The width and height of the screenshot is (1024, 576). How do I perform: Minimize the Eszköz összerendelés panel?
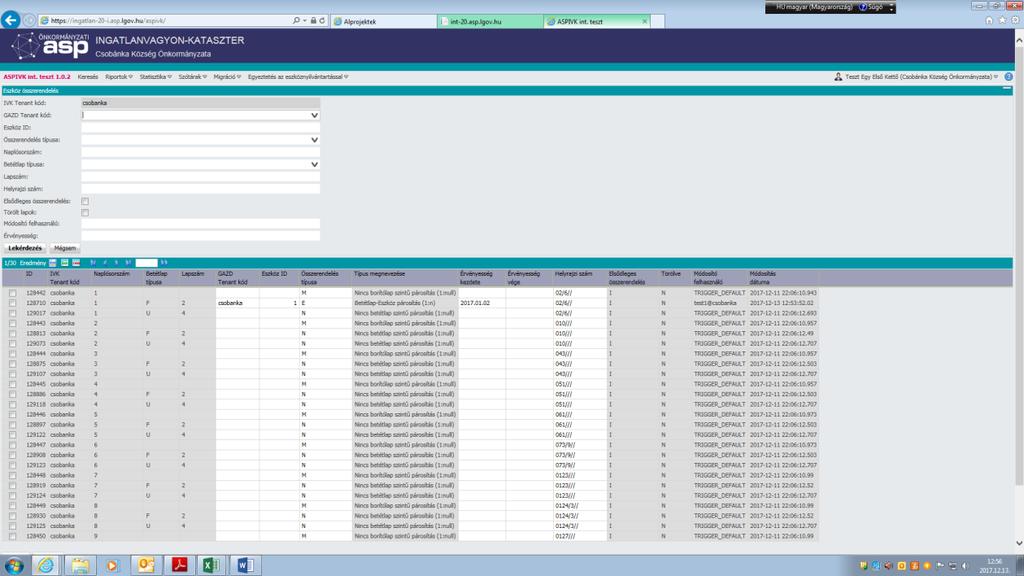click(x=1006, y=90)
